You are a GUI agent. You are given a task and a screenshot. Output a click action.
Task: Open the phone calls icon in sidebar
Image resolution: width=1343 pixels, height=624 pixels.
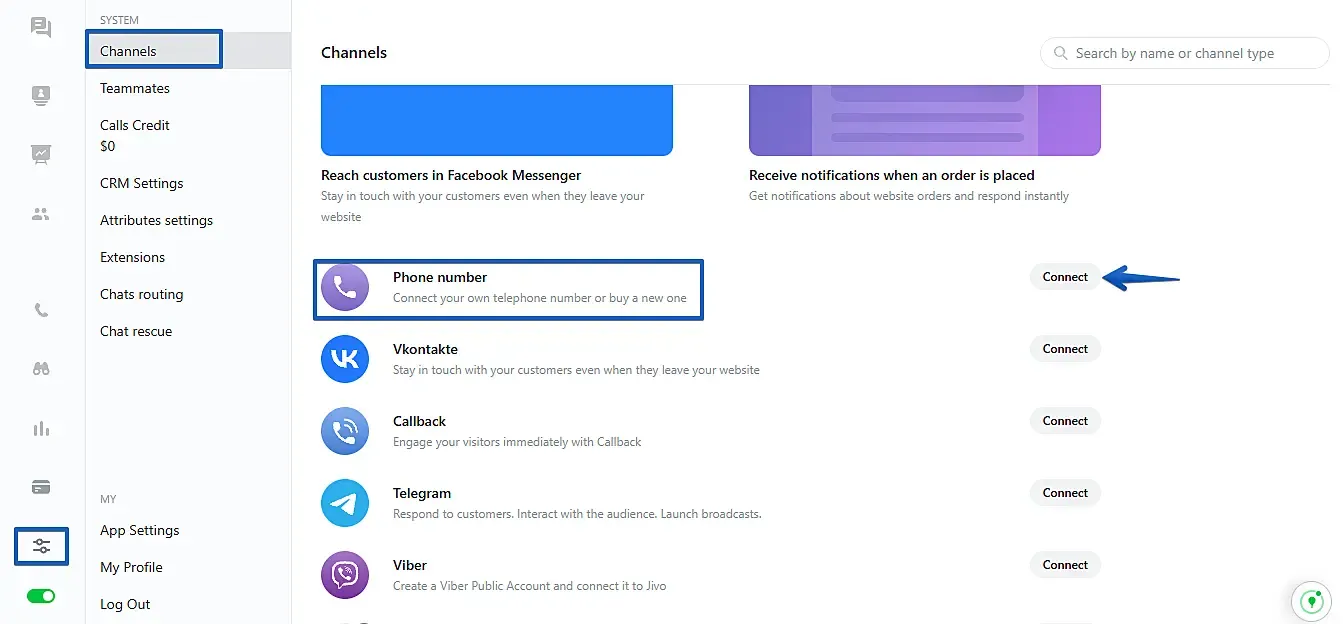point(41,310)
